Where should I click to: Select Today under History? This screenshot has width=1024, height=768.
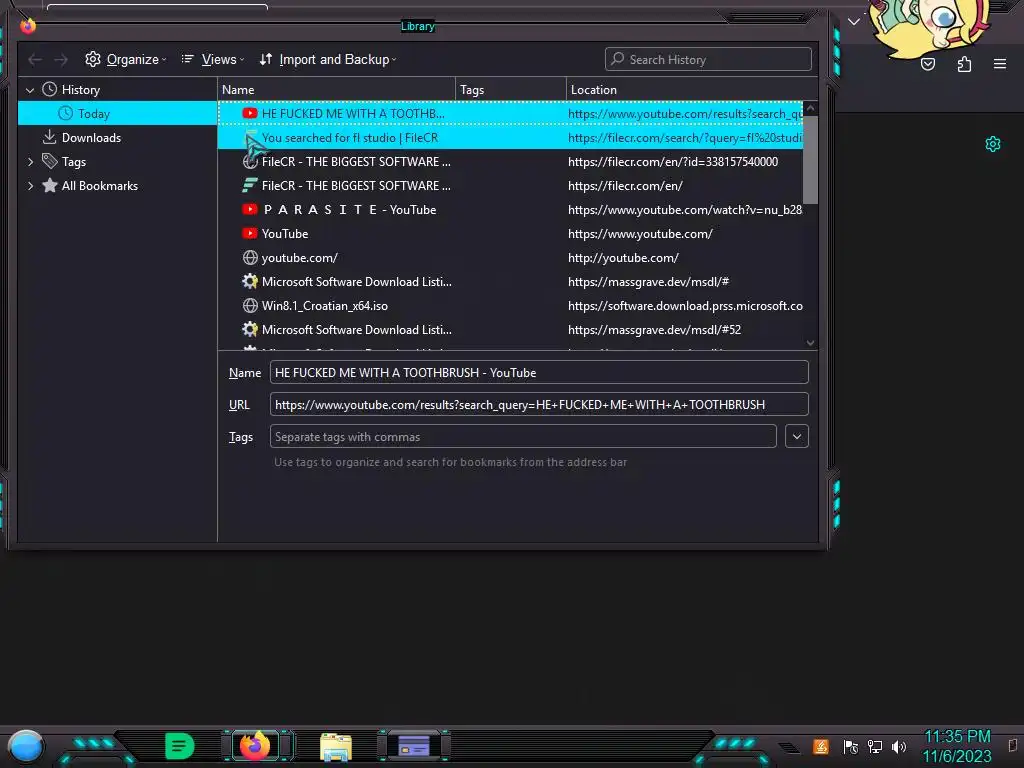coord(118,114)
